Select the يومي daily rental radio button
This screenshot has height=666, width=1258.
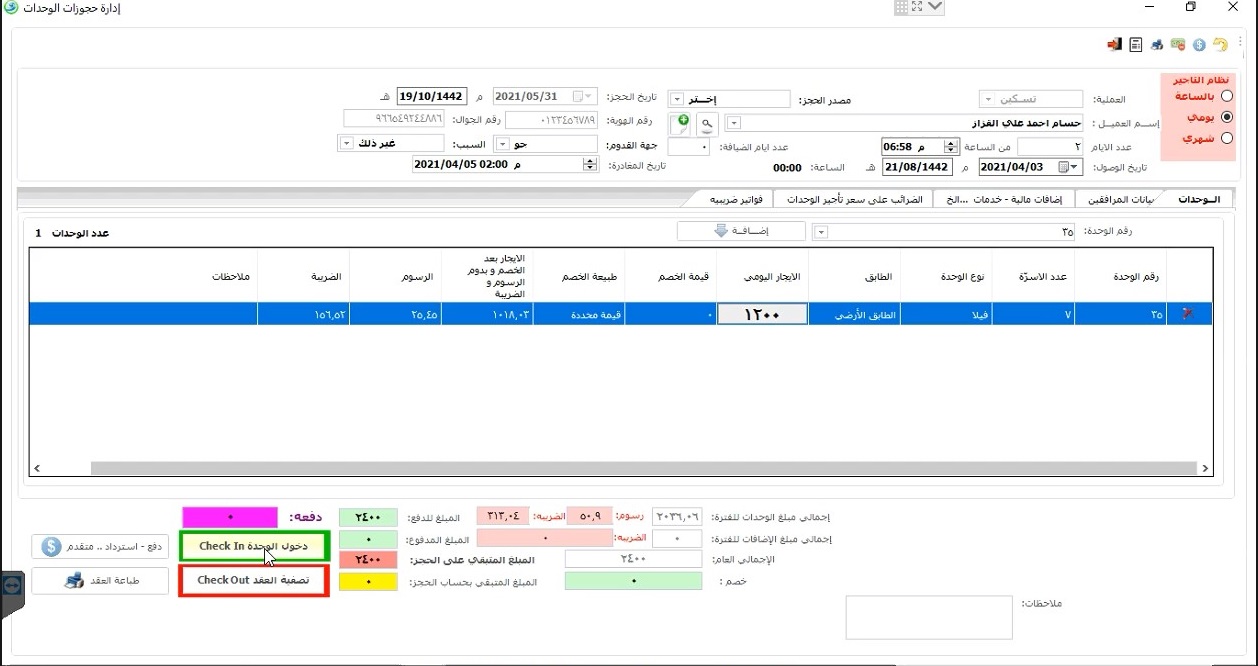click(1227, 117)
